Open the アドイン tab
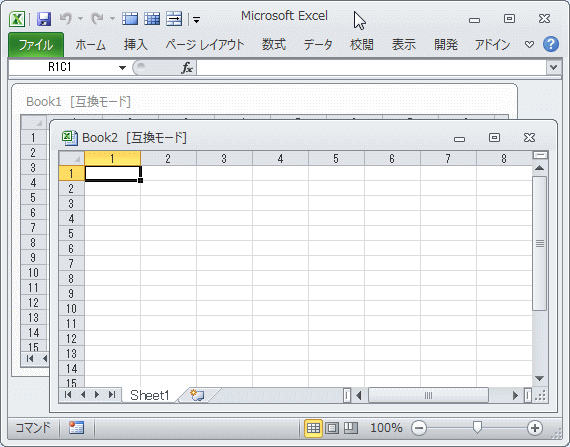Viewport: 570px width, 447px height. tap(493, 45)
